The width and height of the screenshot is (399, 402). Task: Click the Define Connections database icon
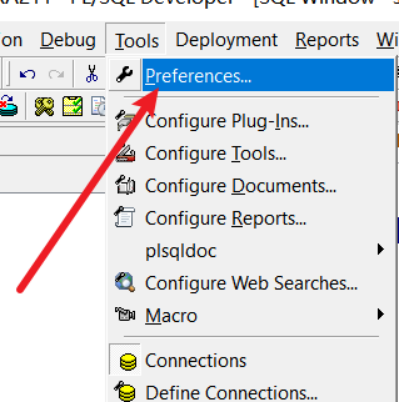click(125, 392)
